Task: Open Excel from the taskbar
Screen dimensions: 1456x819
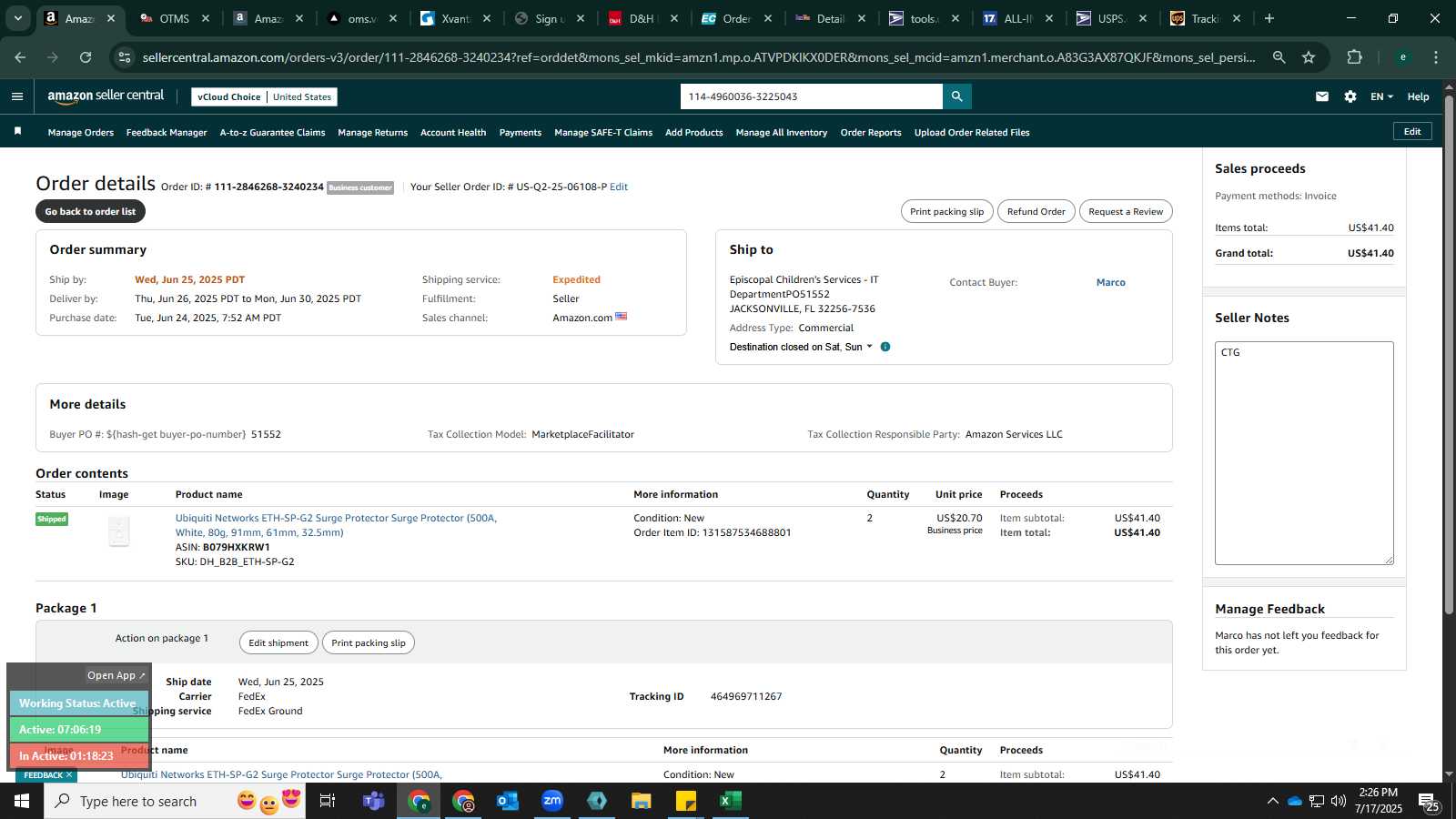Action: pos(731,801)
